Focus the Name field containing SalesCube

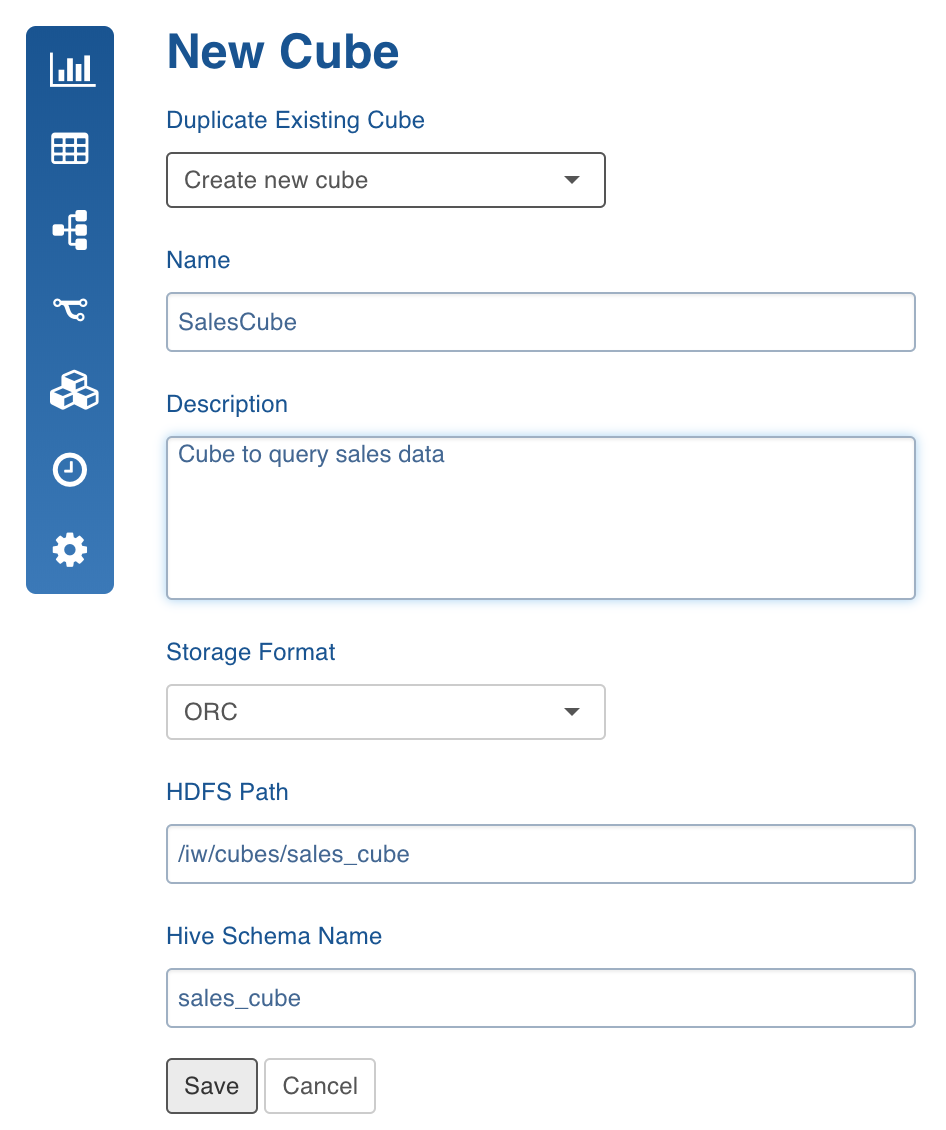pos(540,322)
